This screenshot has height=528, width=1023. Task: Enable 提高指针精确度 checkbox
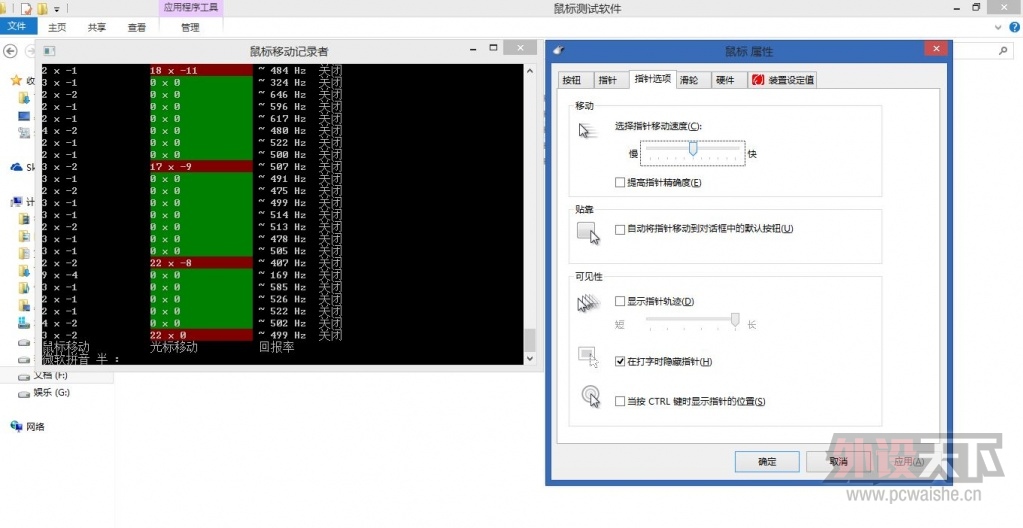[620, 183]
